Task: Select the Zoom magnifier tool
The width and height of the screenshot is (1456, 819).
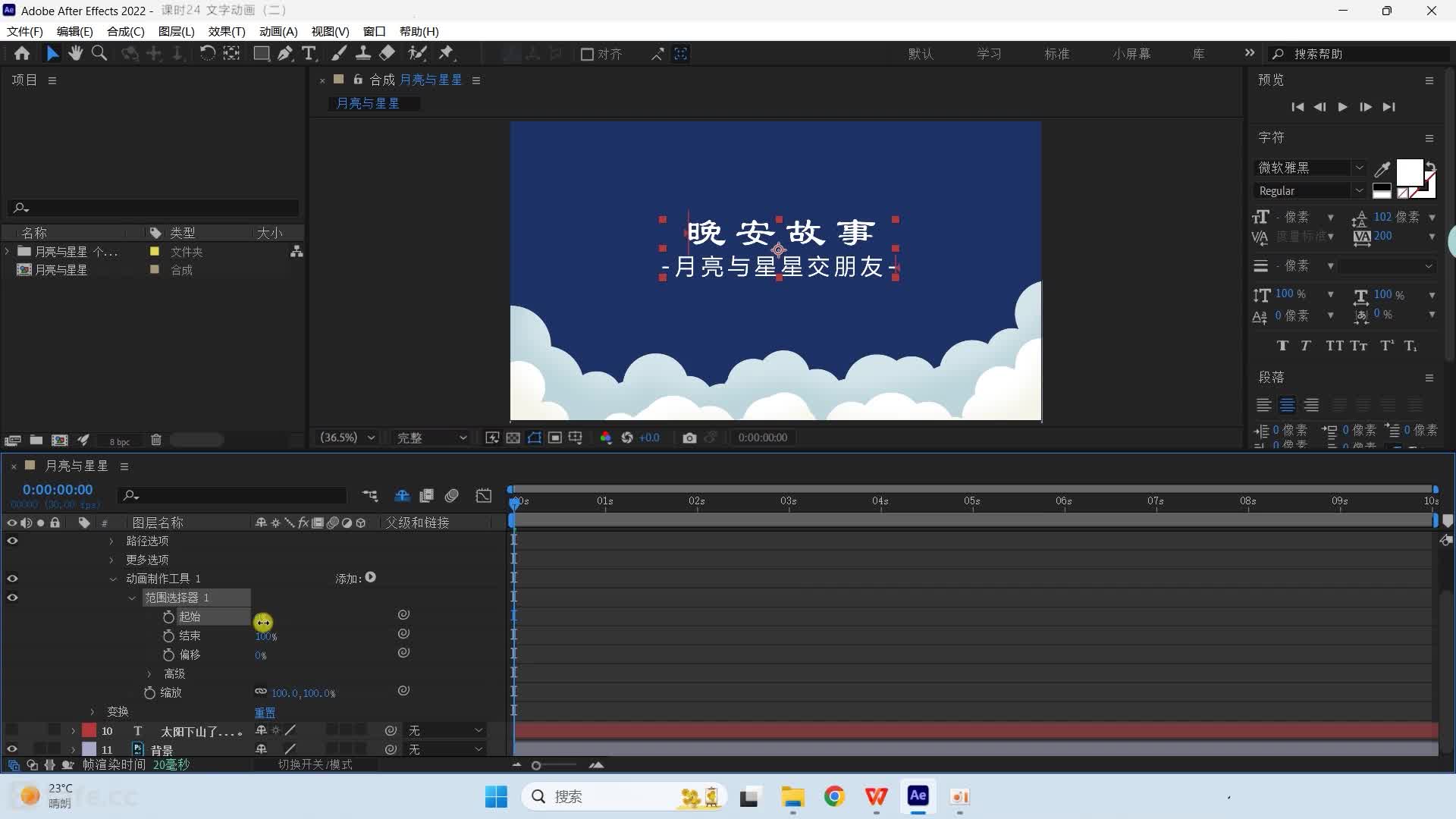Action: [99, 54]
